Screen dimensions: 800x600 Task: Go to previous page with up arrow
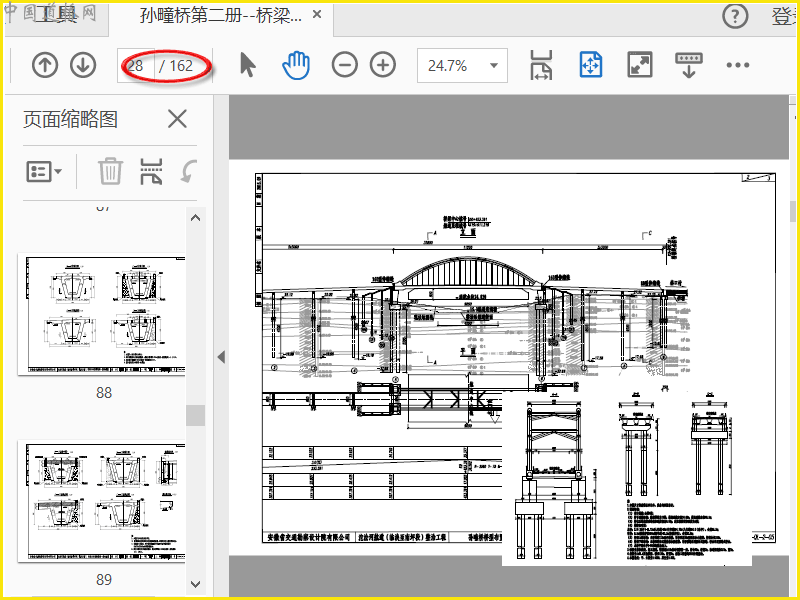coord(45,66)
